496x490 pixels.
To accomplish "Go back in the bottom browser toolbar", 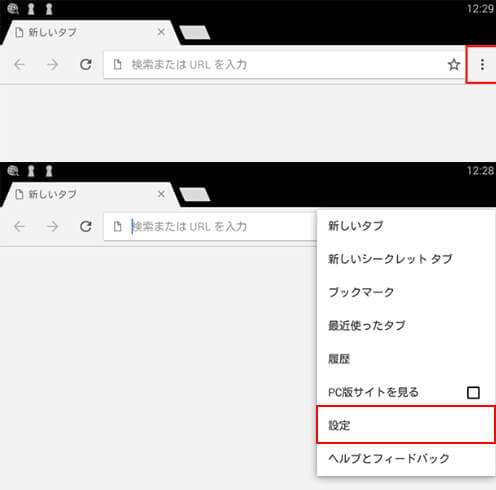I will pos(19,226).
